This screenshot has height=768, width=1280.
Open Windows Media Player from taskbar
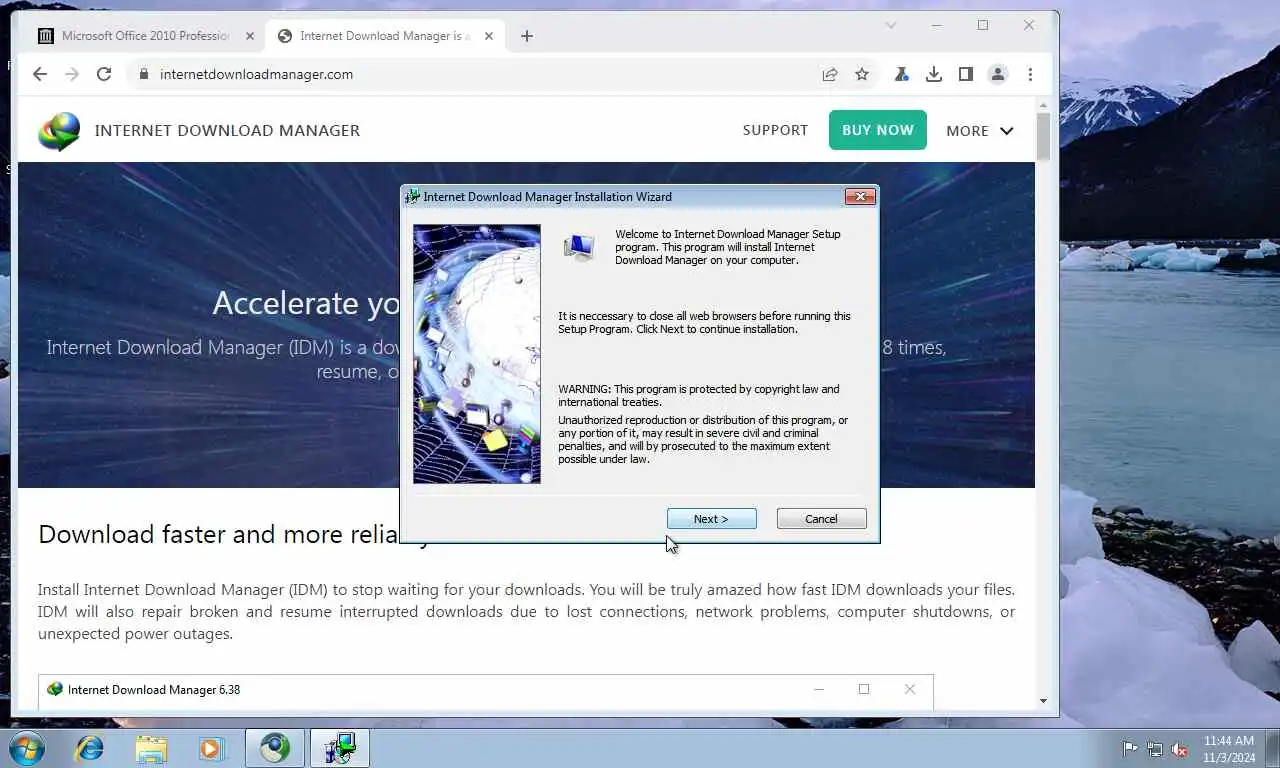click(x=211, y=748)
